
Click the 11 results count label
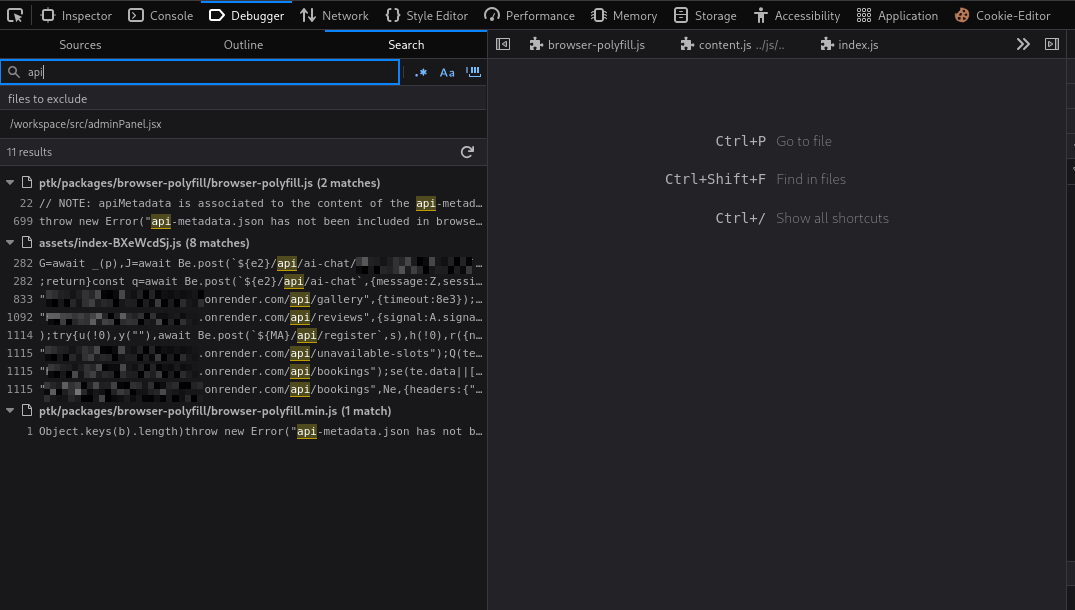[x=29, y=152]
